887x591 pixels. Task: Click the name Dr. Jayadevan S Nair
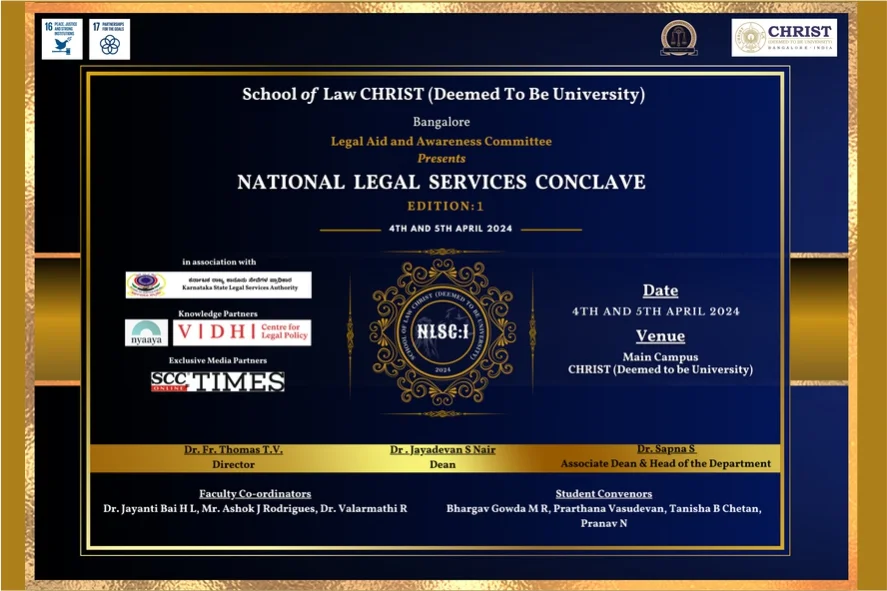coord(442,450)
